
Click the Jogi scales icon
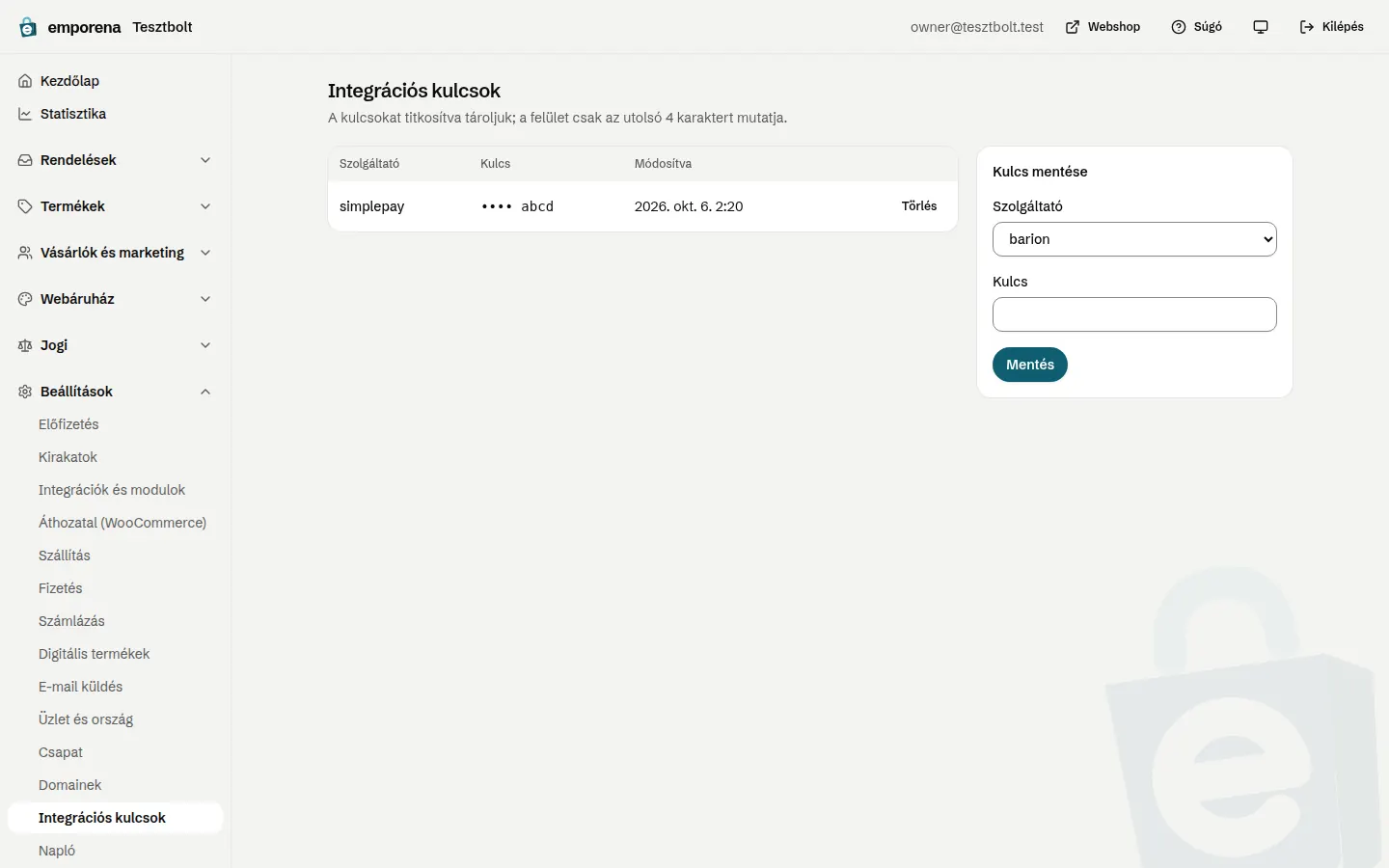[25, 345]
